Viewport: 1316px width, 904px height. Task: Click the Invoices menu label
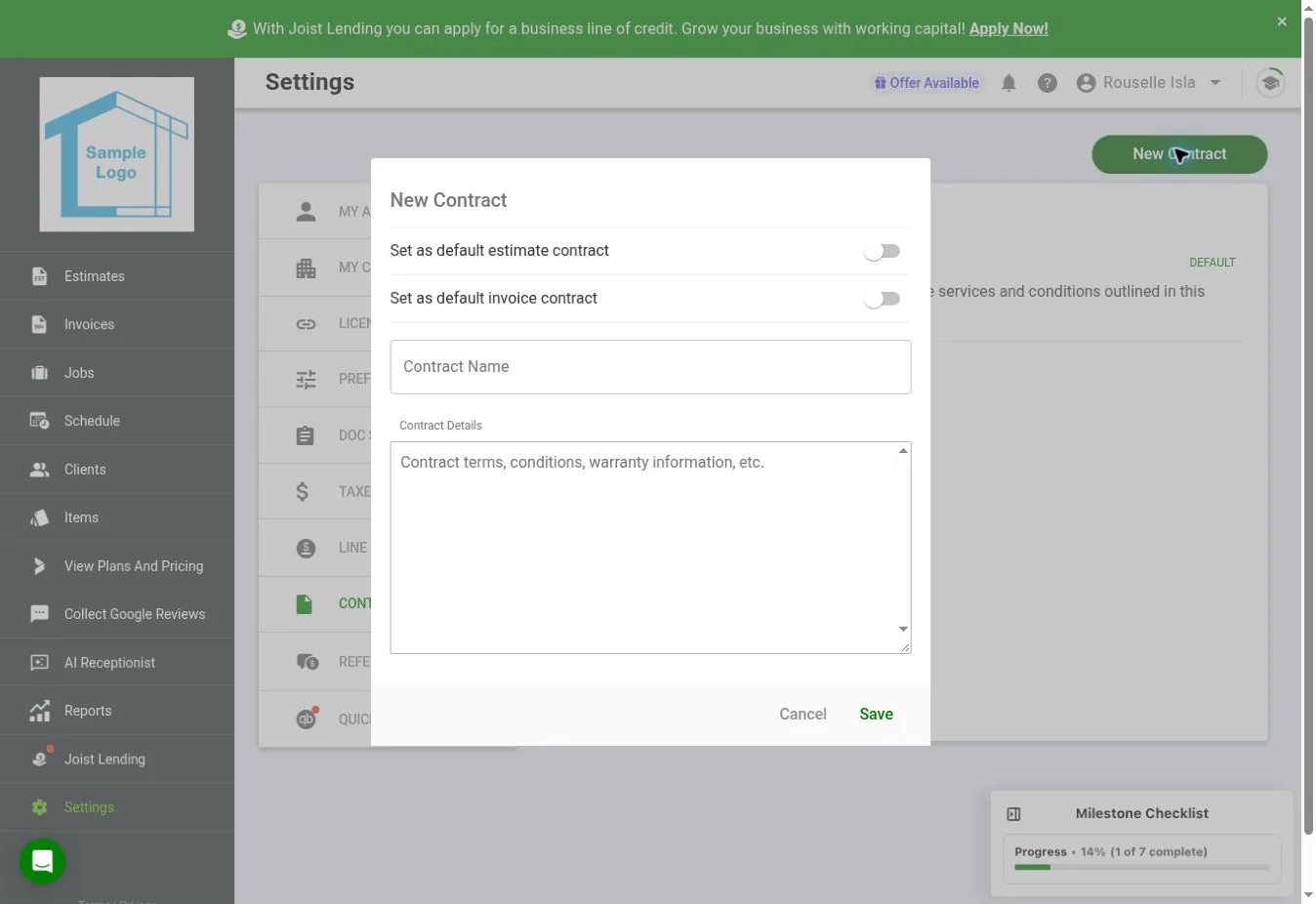click(89, 324)
